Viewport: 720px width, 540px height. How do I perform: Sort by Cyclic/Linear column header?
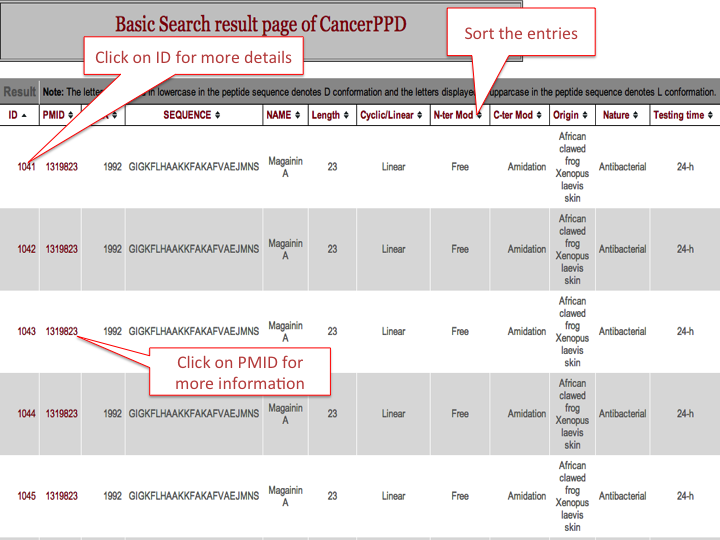click(x=392, y=115)
